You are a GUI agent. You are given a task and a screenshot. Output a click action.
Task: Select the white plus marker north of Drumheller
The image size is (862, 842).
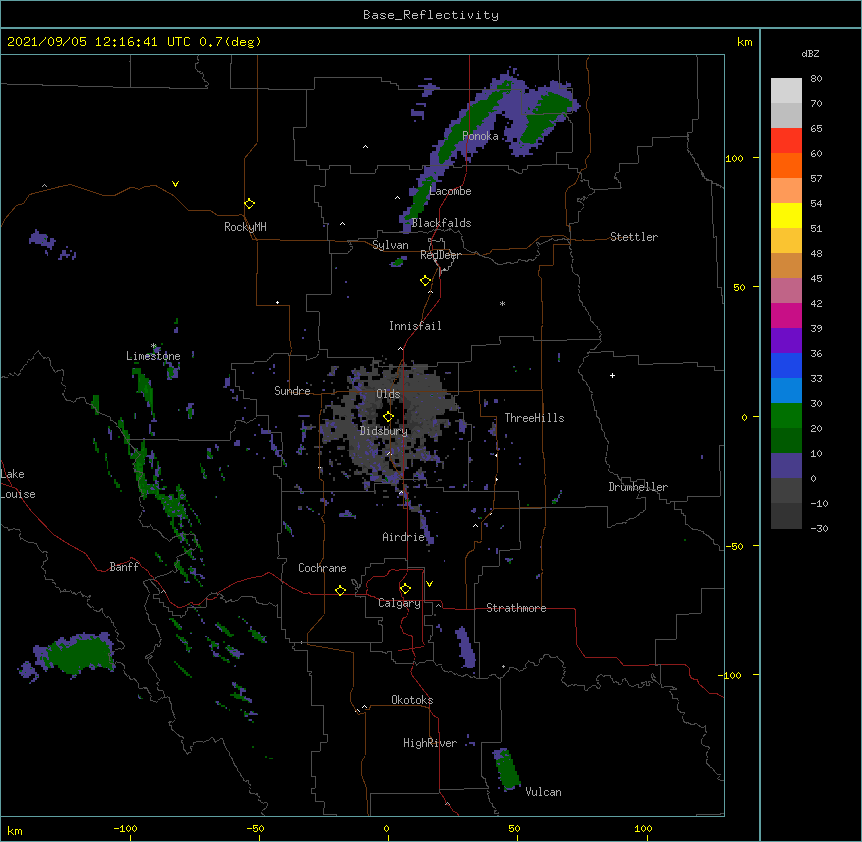tap(612, 375)
